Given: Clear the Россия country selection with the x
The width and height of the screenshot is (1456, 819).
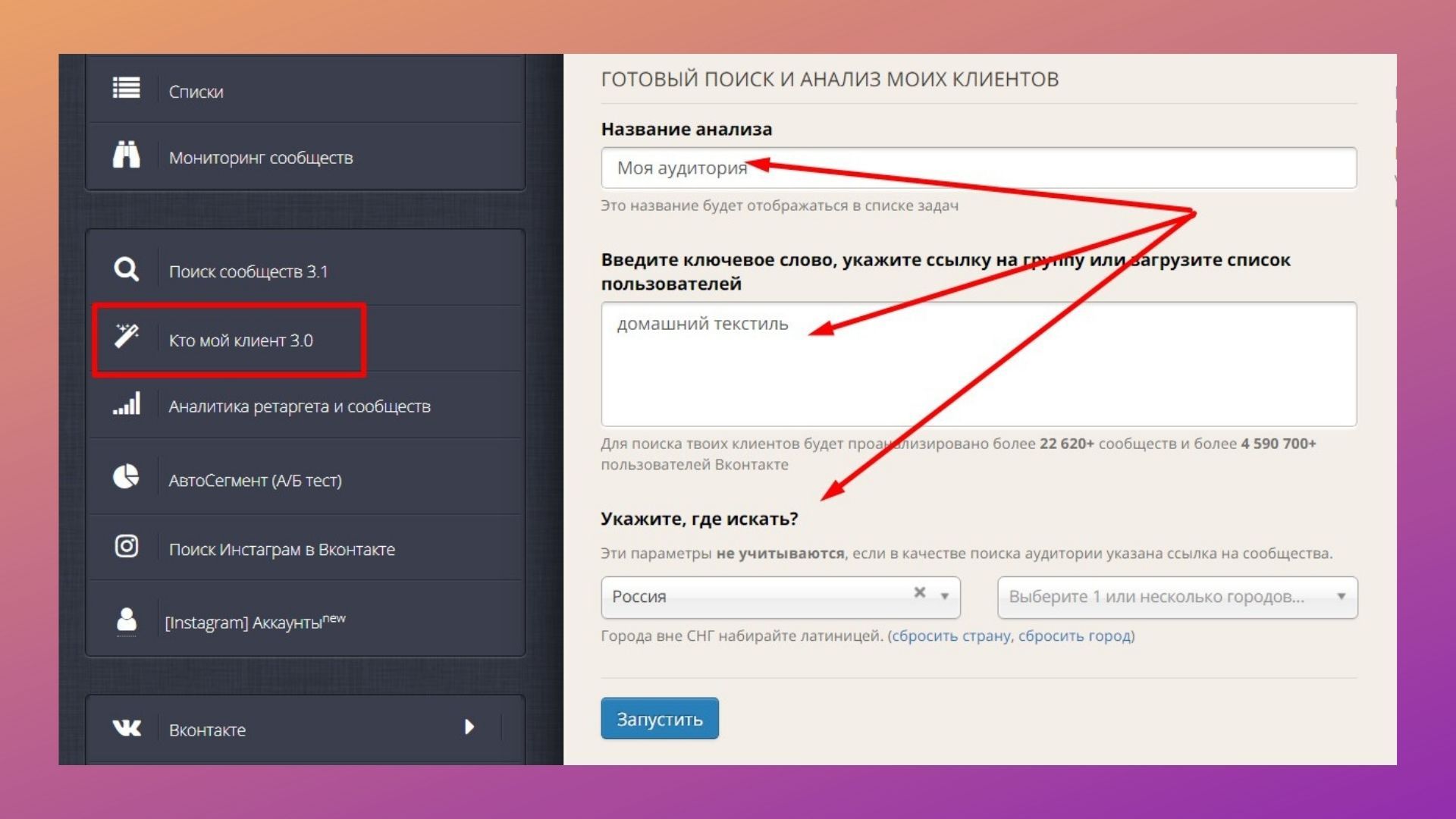Looking at the screenshot, I should [x=920, y=592].
